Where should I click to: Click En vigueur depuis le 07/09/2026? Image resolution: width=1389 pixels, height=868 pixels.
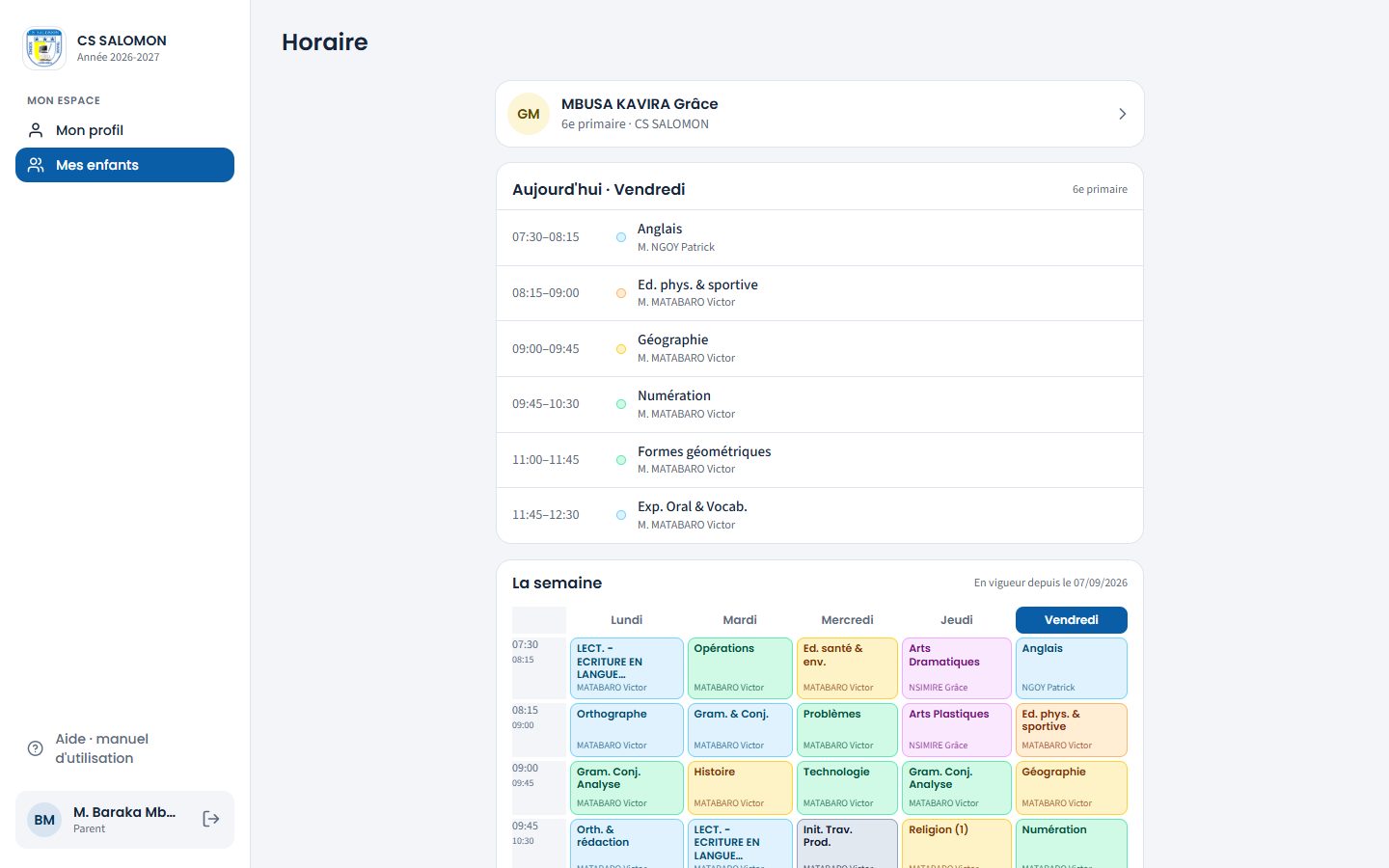point(1050,583)
